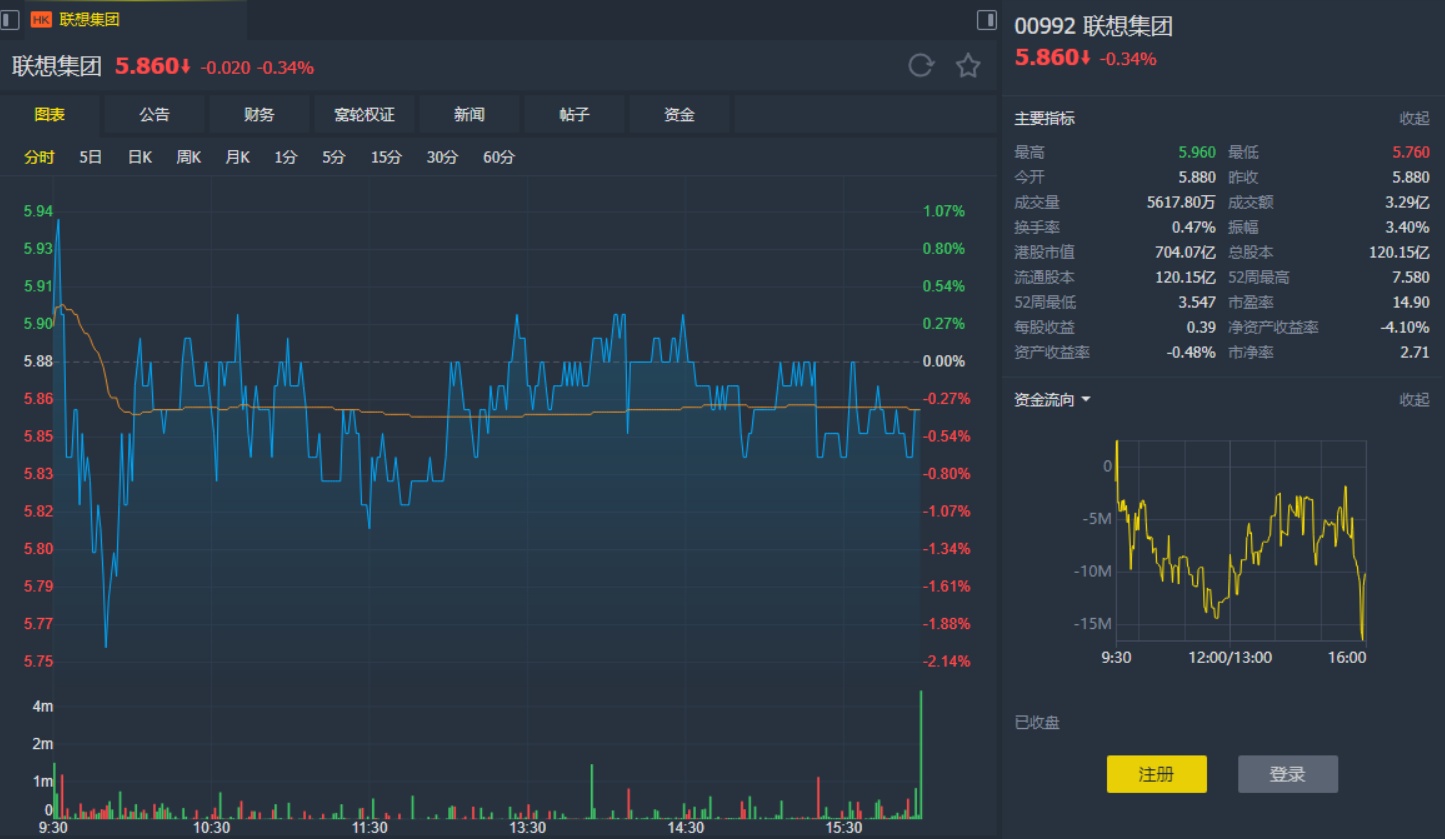Switch to the 资金 tab
The width and height of the screenshot is (1445, 839).
pyautogui.click(x=679, y=115)
